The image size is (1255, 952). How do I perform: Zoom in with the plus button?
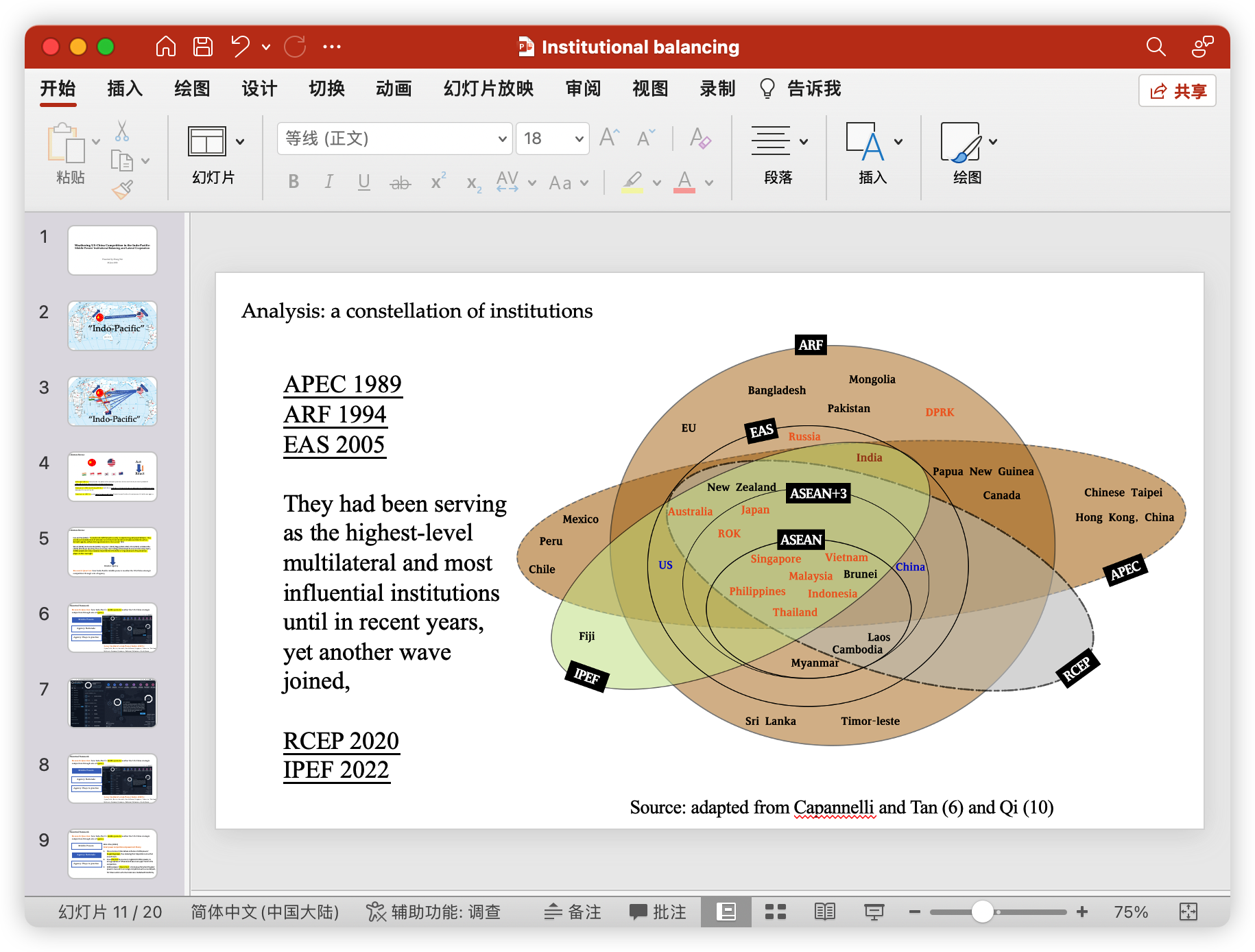[1082, 912]
